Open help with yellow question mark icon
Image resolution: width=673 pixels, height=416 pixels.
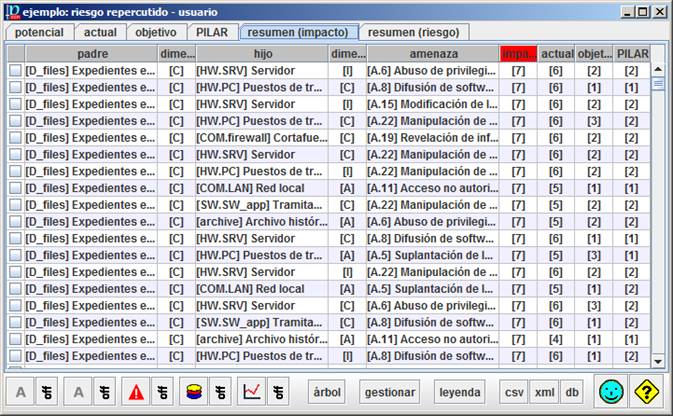click(649, 392)
